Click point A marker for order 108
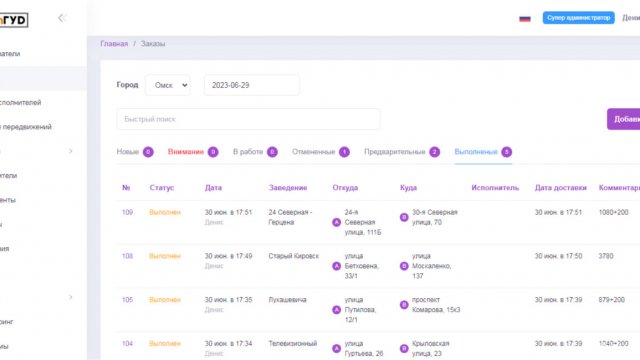 point(336,266)
